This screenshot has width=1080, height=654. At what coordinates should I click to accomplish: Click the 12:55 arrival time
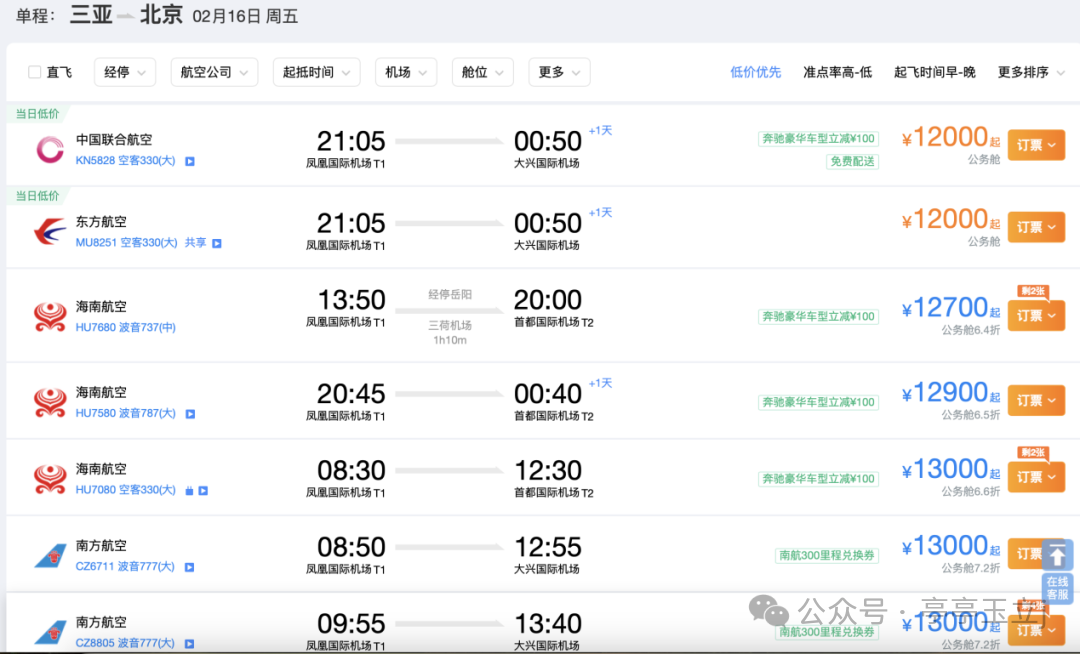pos(548,547)
